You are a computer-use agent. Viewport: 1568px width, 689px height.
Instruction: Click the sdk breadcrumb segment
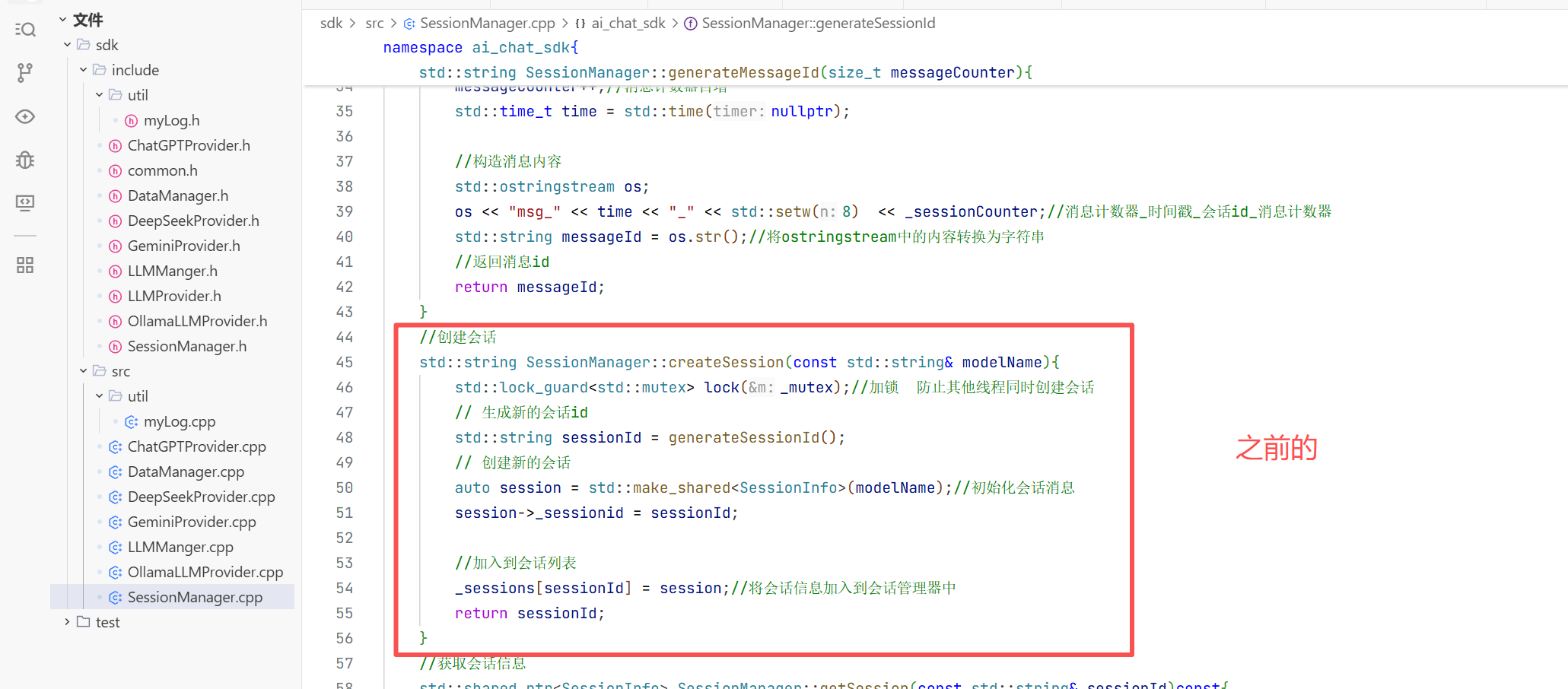point(331,23)
